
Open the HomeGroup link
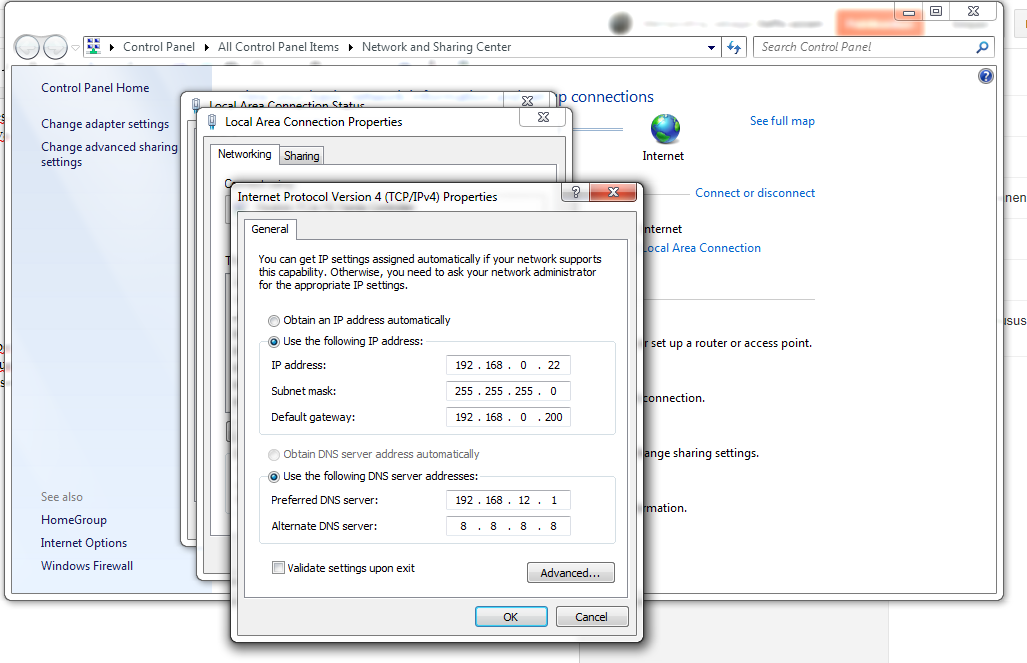click(73, 520)
